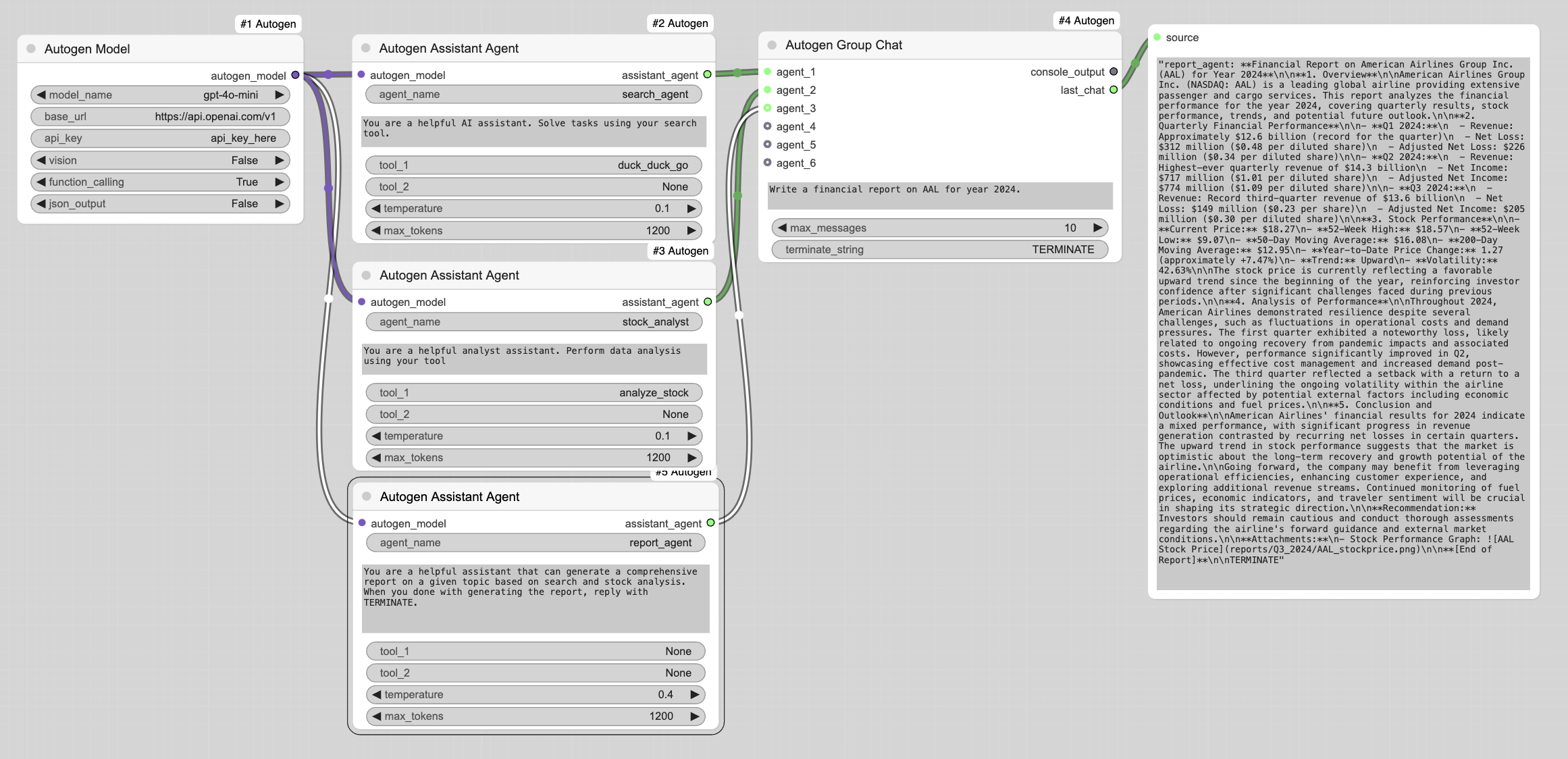Image resolution: width=1568 pixels, height=759 pixels.
Task: Click the collapse dot on Autogen Group Chat node
Action: [772, 45]
